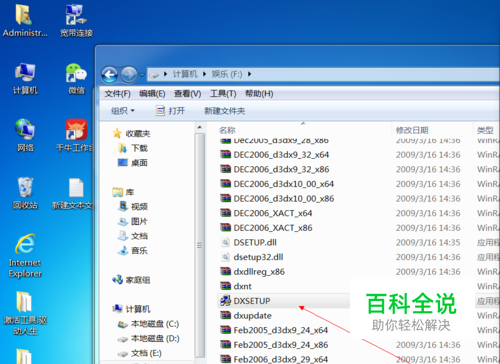Open the 文件(F) menu
This screenshot has width=500, height=364.
(117, 94)
